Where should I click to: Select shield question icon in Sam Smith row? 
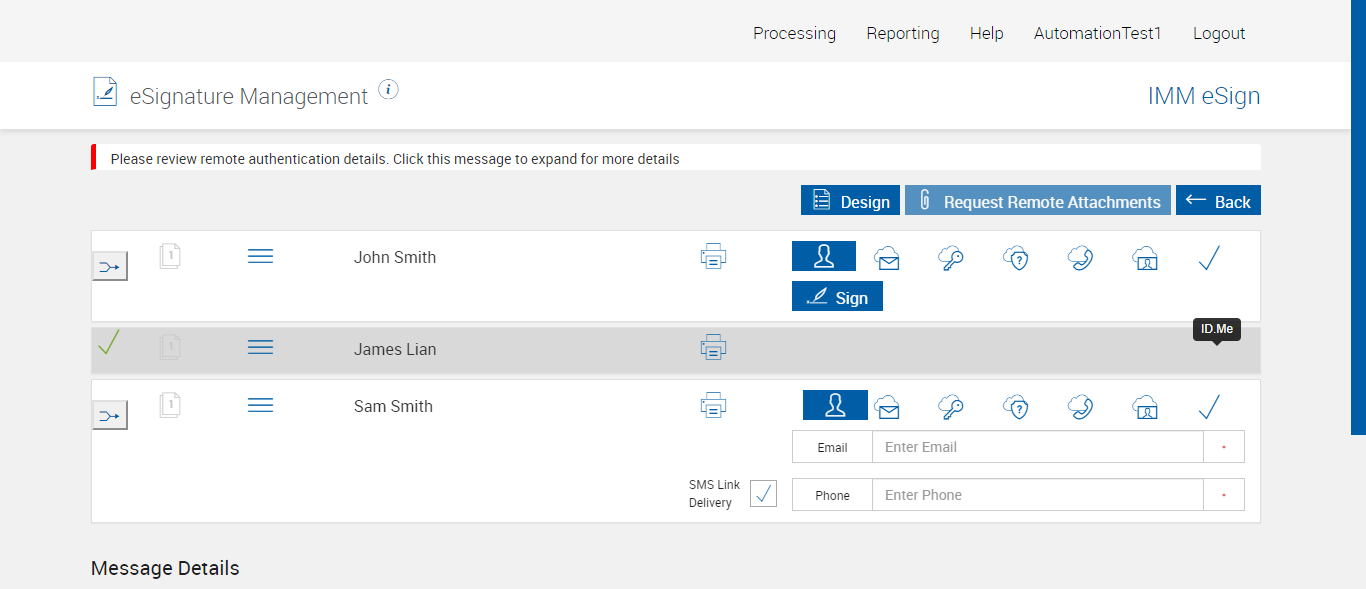[1016, 407]
